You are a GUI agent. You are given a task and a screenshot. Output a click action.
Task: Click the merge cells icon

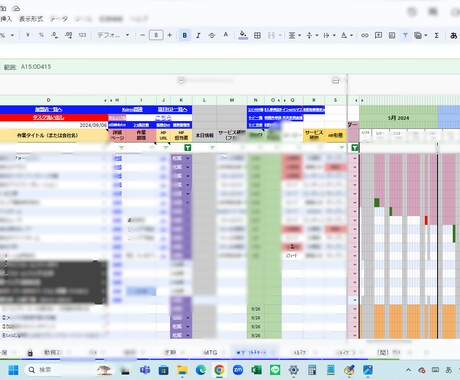point(271,35)
